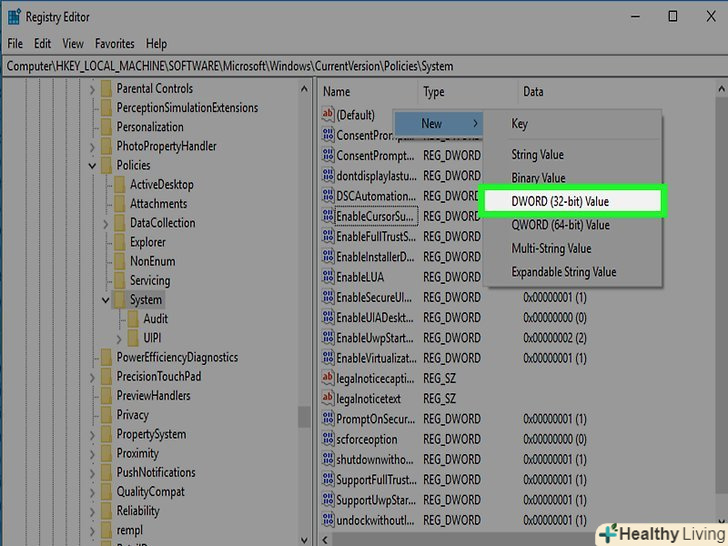Image resolution: width=728 pixels, height=546 pixels.
Task: Click the Registry Editor app icon in title bar
Action: point(14,17)
